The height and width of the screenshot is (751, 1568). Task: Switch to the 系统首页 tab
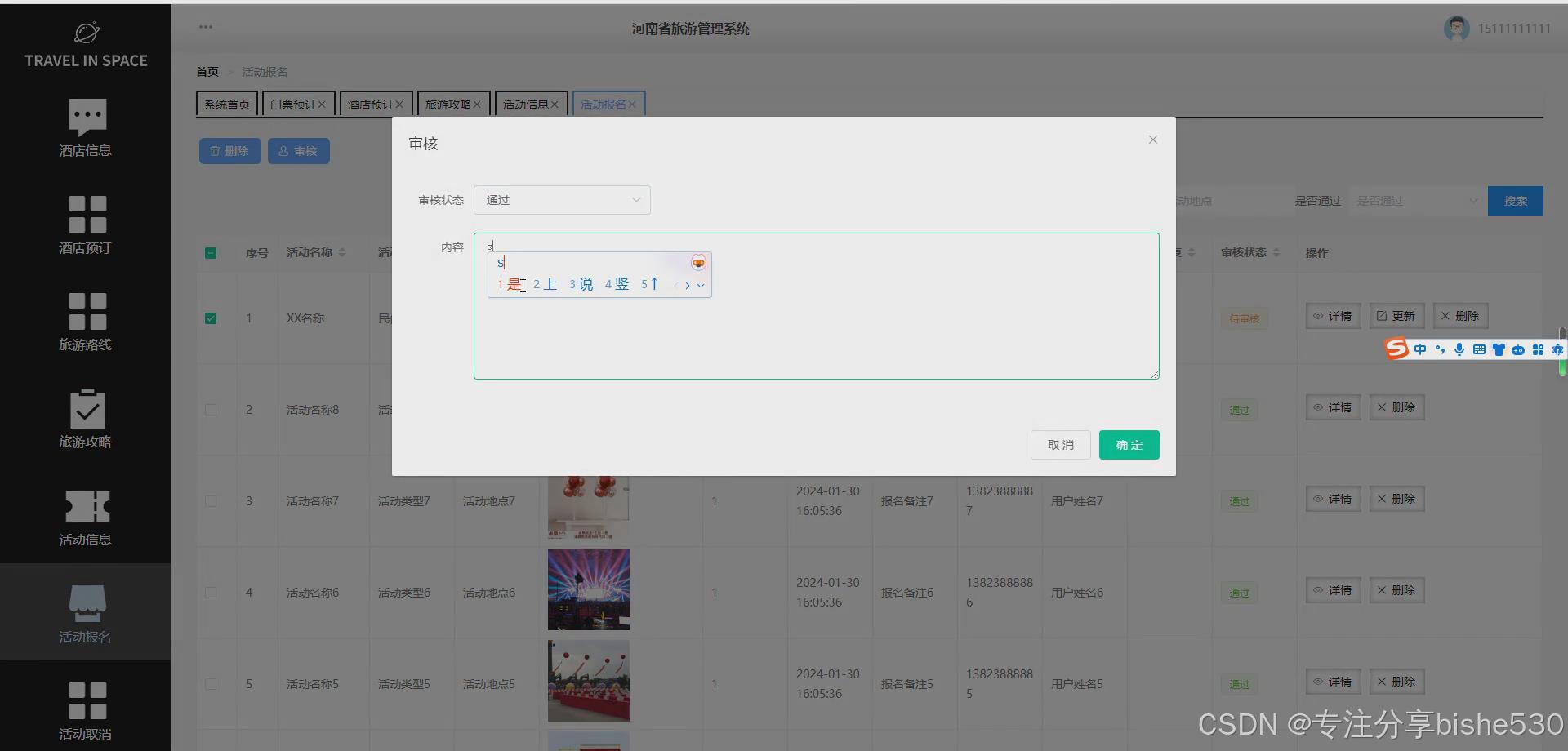coord(227,104)
